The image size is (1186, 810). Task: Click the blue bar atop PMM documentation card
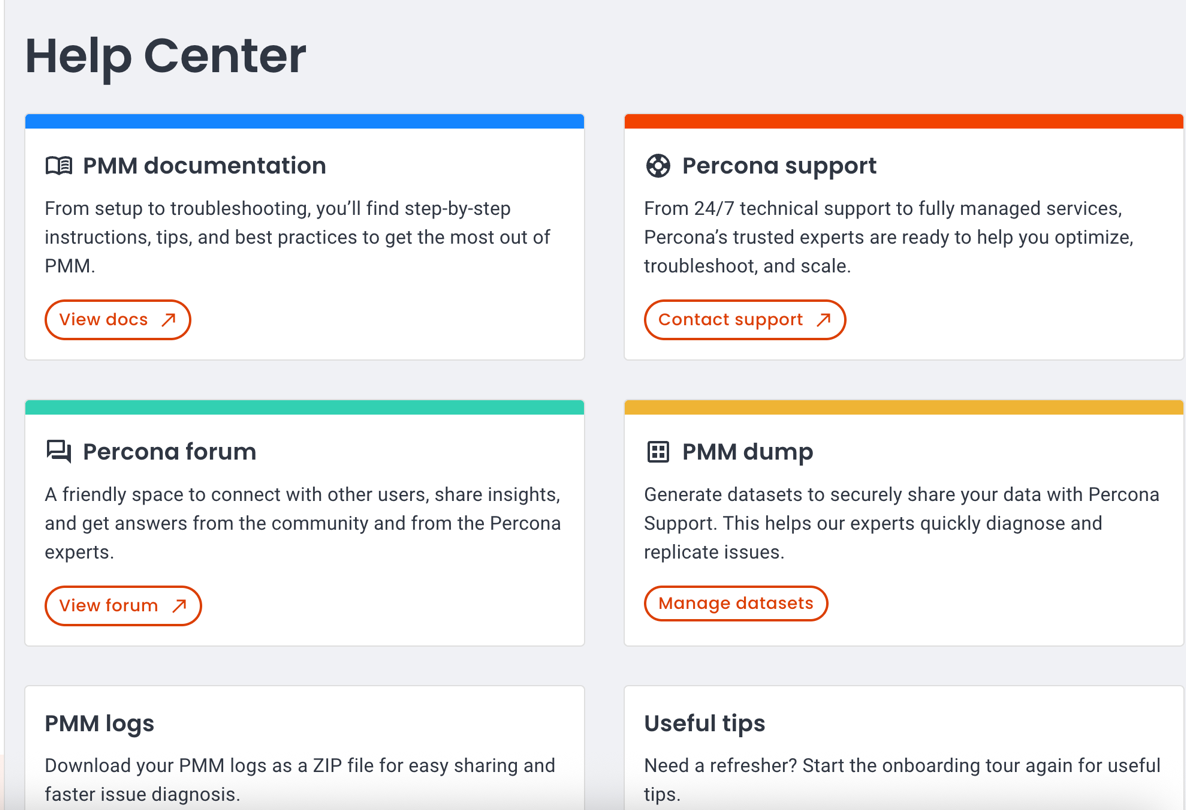[x=304, y=120]
